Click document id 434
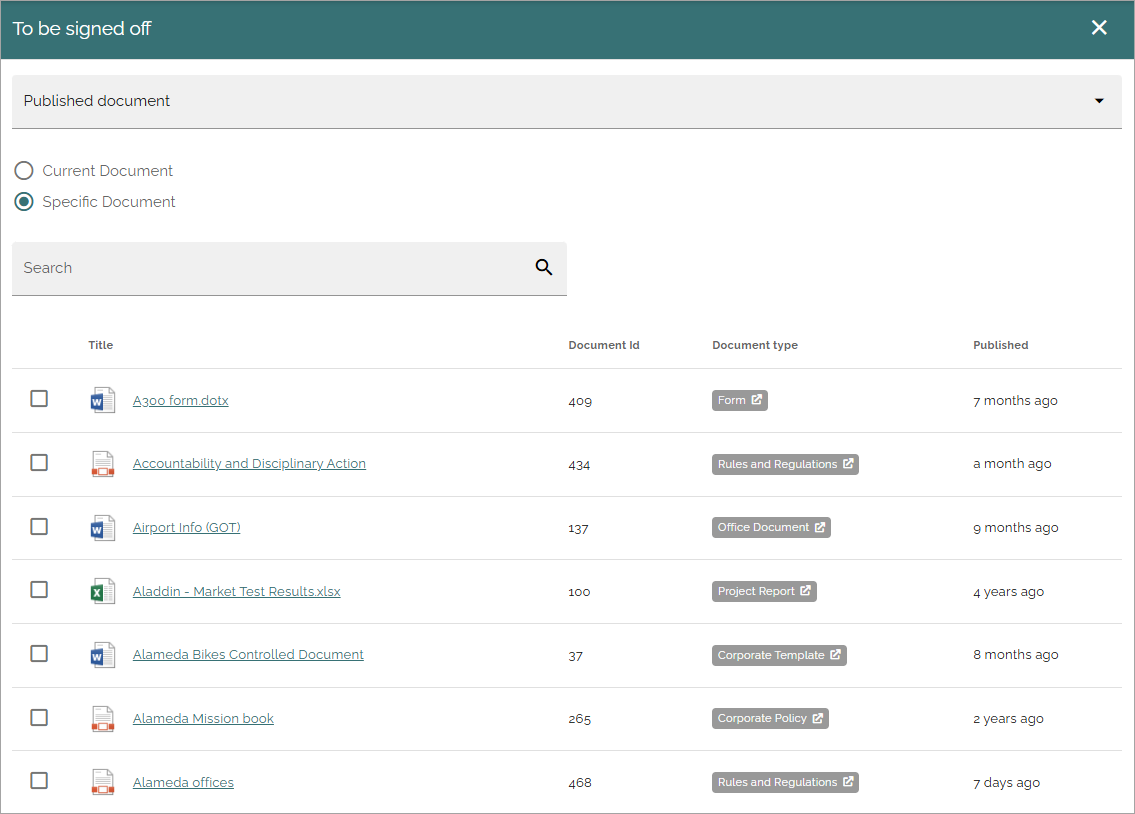 (x=579, y=465)
